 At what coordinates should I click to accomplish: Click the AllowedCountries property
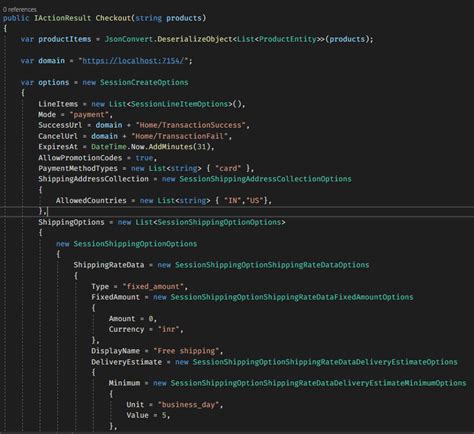[91, 201]
